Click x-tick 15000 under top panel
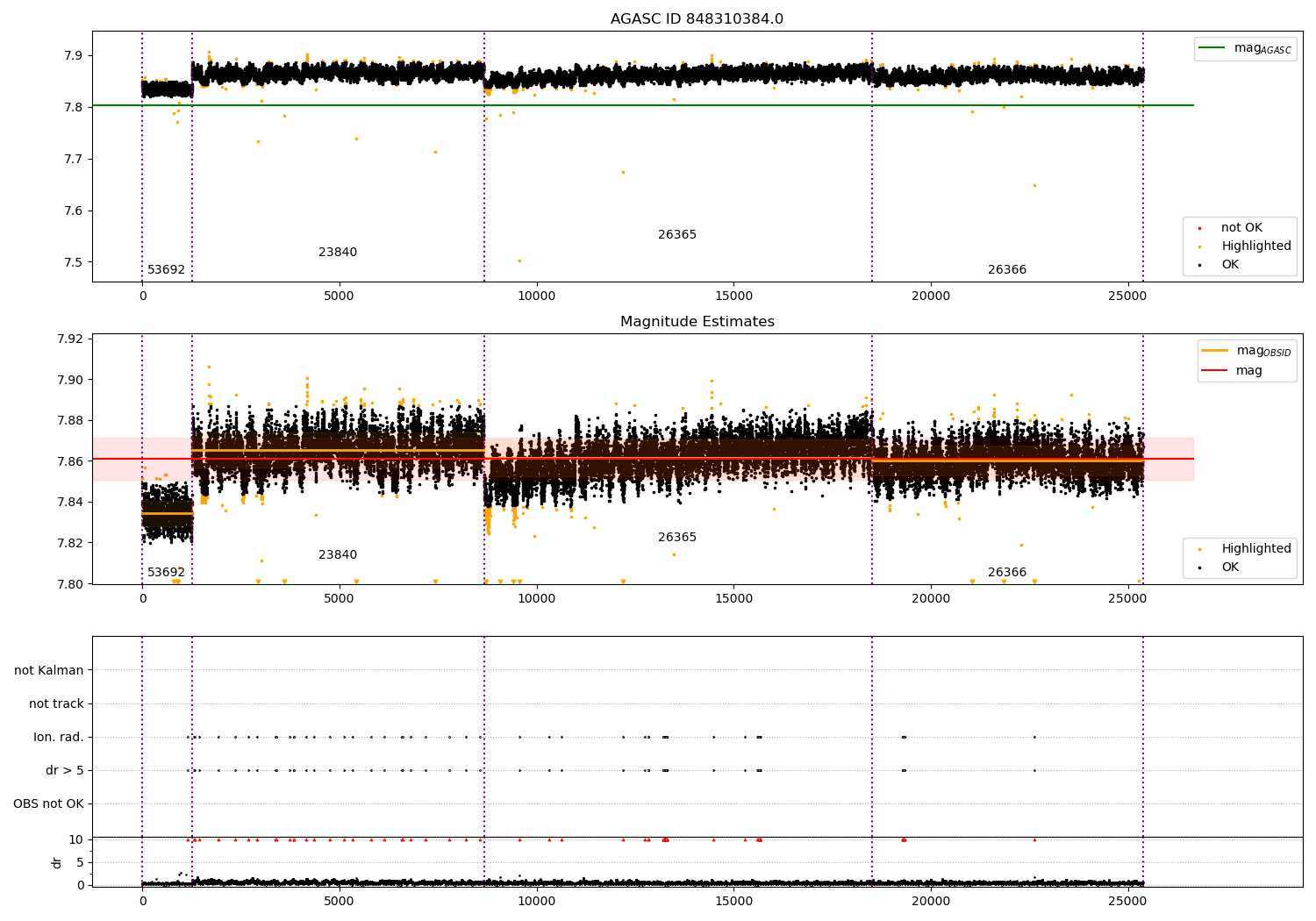Viewport: 1316px width, 921px height. (x=733, y=296)
